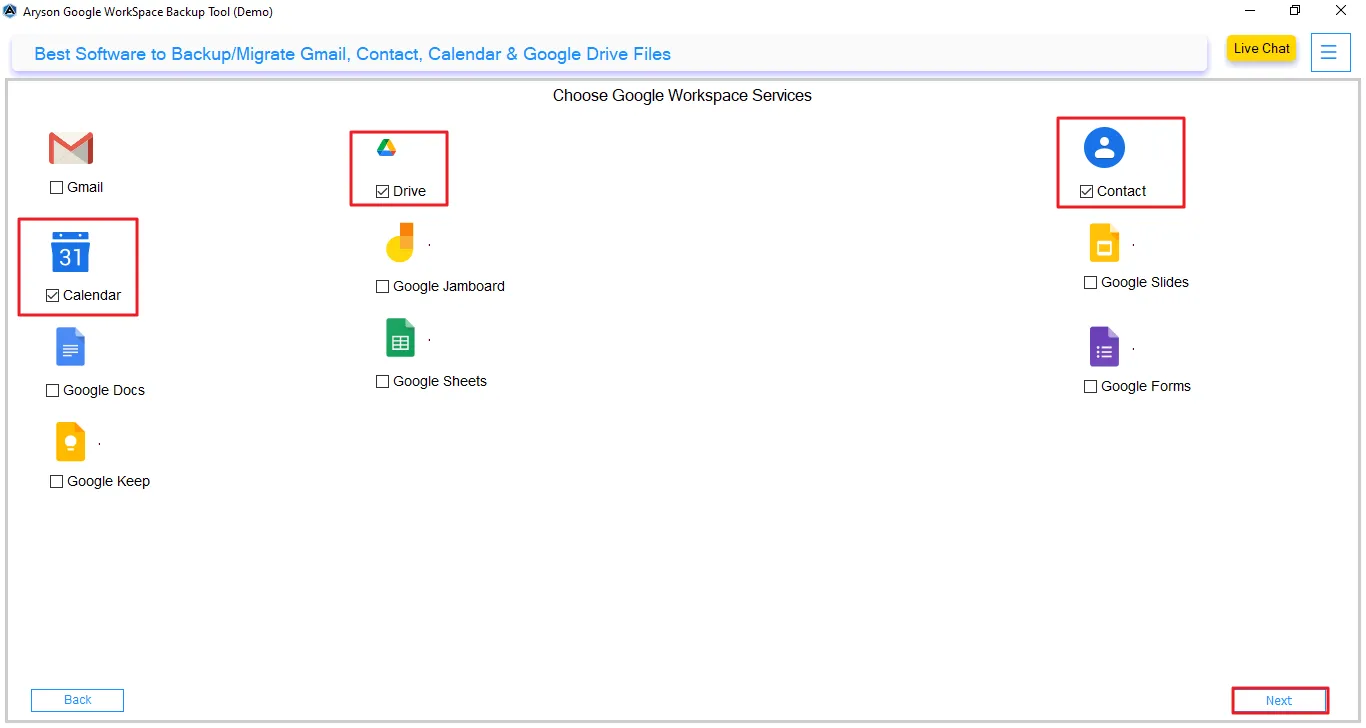Image resolution: width=1366 pixels, height=728 pixels.
Task: Click the Contact service icon
Action: click(x=1104, y=147)
